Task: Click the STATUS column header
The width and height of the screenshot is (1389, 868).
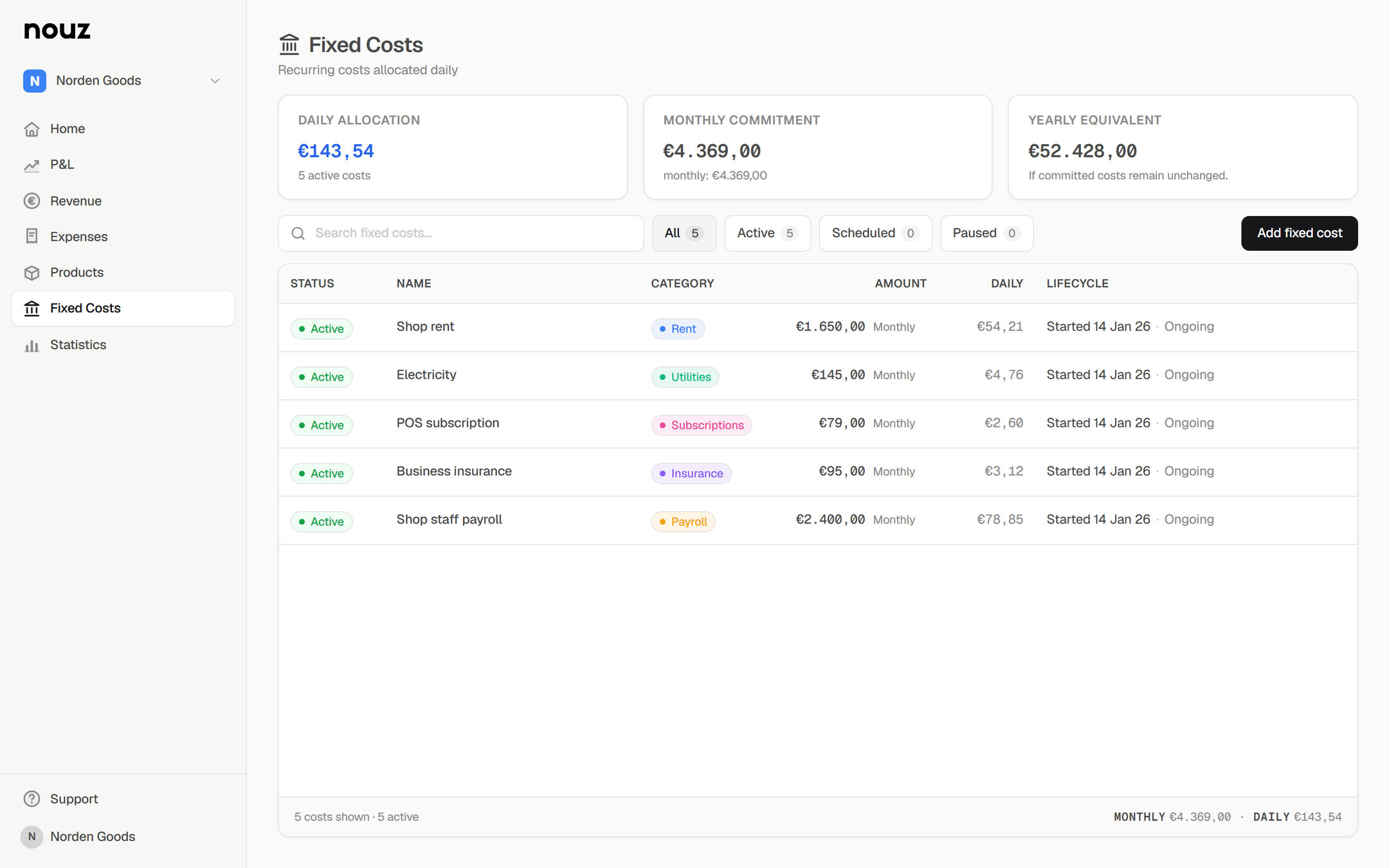Action: tap(312, 284)
